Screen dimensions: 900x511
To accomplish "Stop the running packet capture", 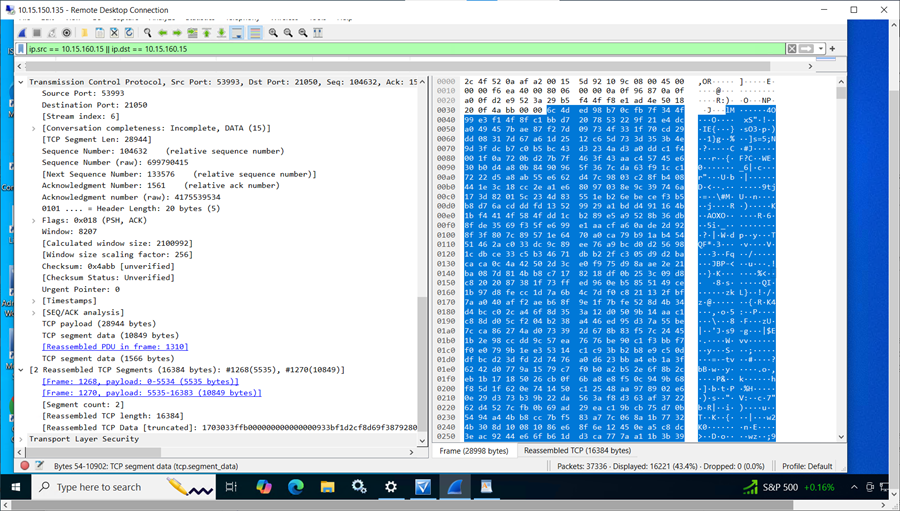I will click(x=37, y=33).
